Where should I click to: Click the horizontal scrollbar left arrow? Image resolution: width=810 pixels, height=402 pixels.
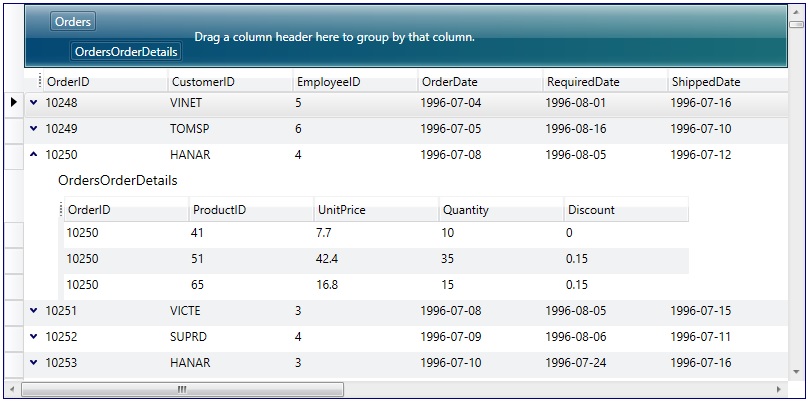(x=12, y=389)
